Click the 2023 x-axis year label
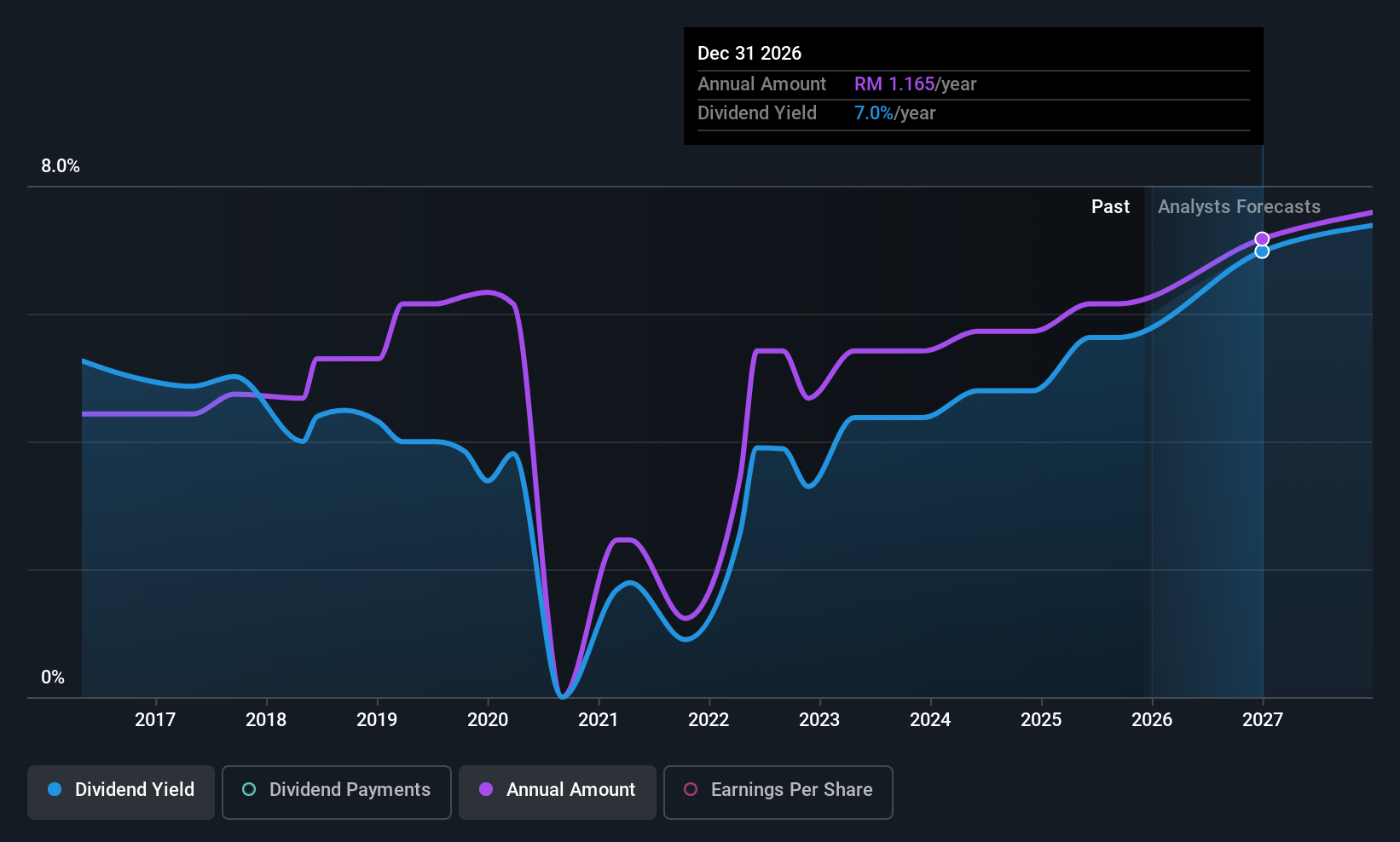The width and height of the screenshot is (1400, 842). click(x=819, y=720)
